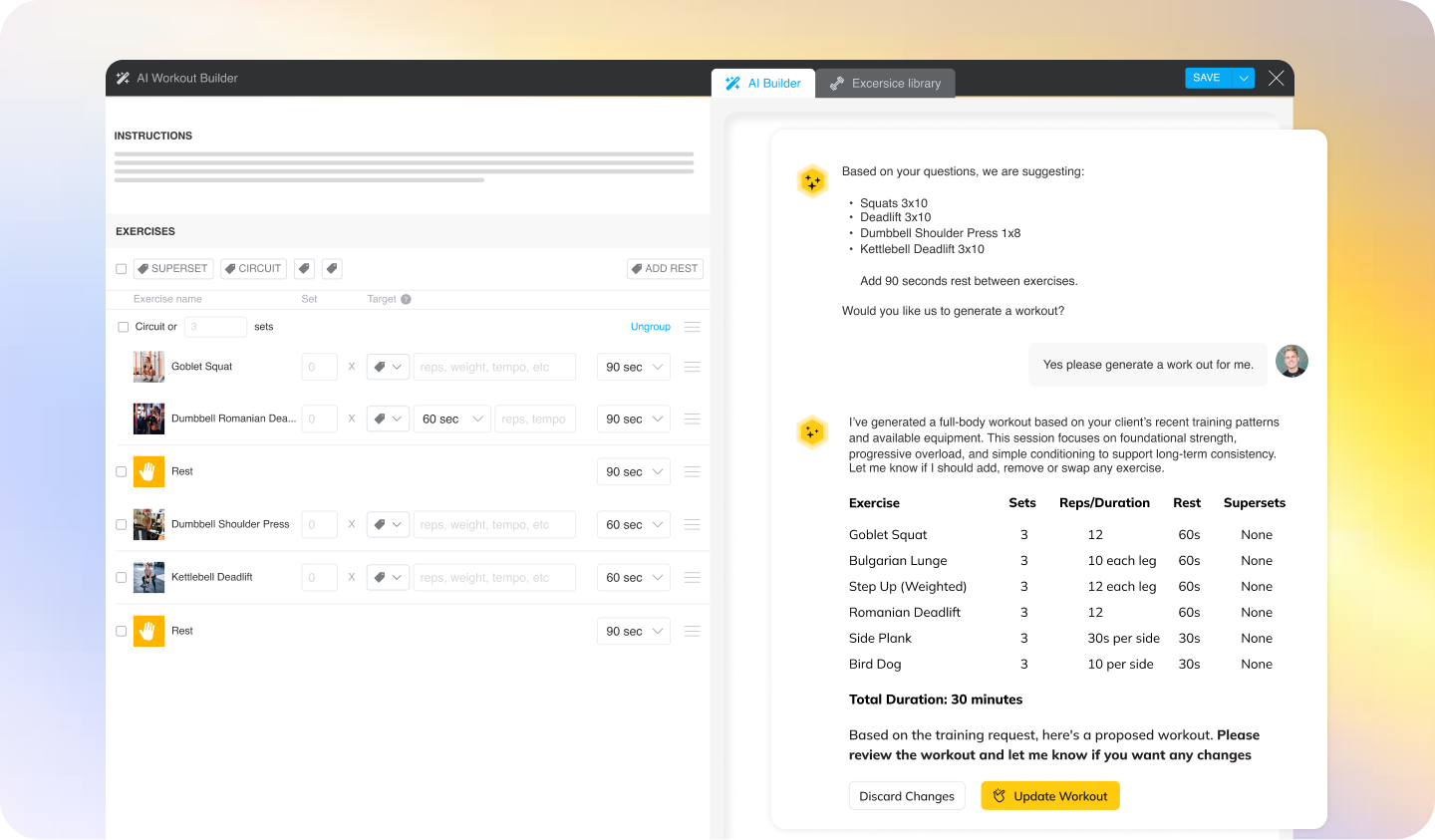Open the SAVE button dropdown arrow

pyautogui.click(x=1244, y=78)
